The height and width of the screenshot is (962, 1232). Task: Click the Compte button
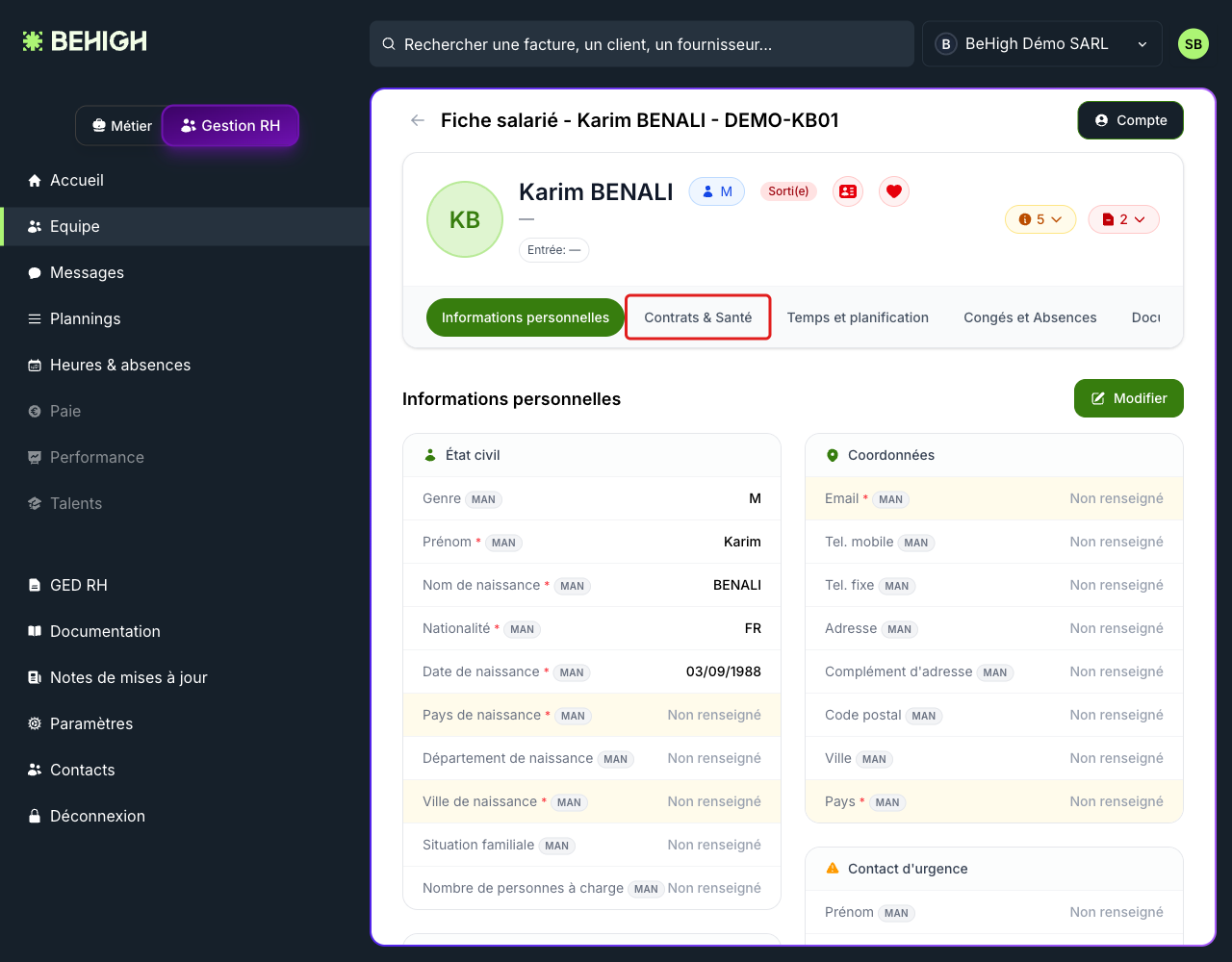[1131, 120]
